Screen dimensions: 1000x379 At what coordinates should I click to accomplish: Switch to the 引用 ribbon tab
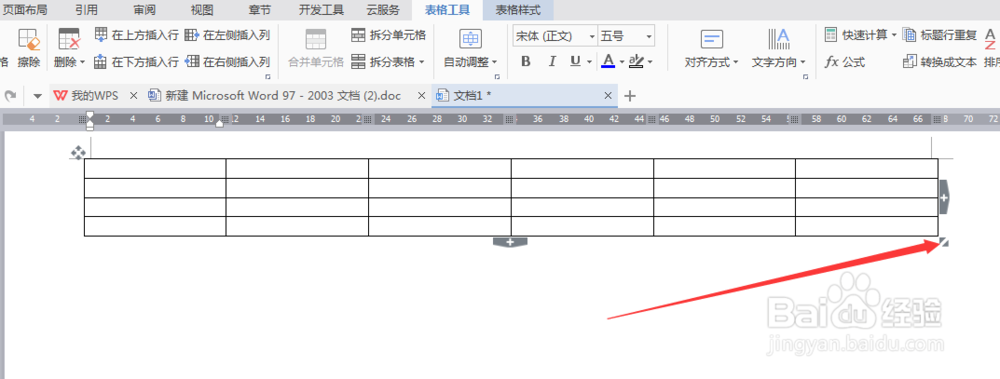[86, 10]
